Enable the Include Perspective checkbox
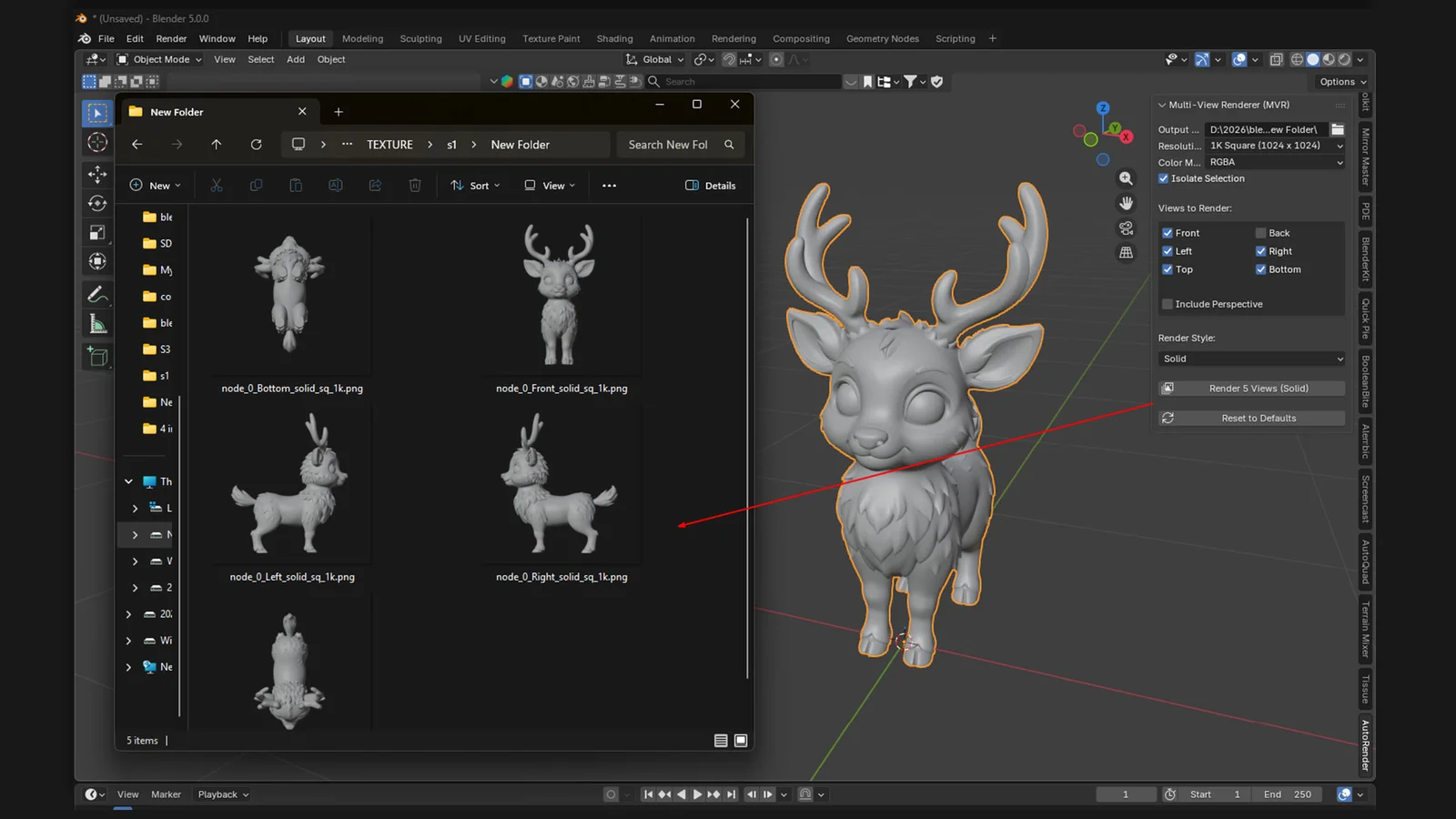Screen dimensions: 1456x819 coord(1168,303)
